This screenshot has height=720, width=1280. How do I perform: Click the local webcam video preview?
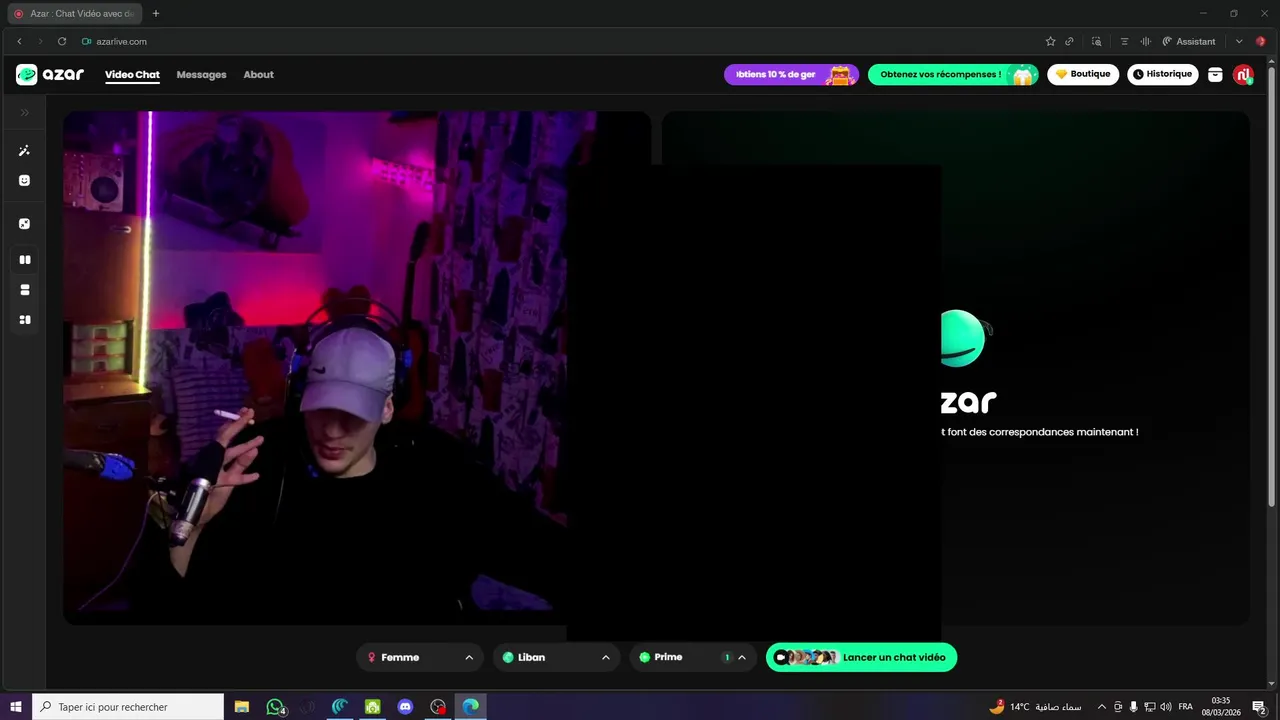(315, 368)
